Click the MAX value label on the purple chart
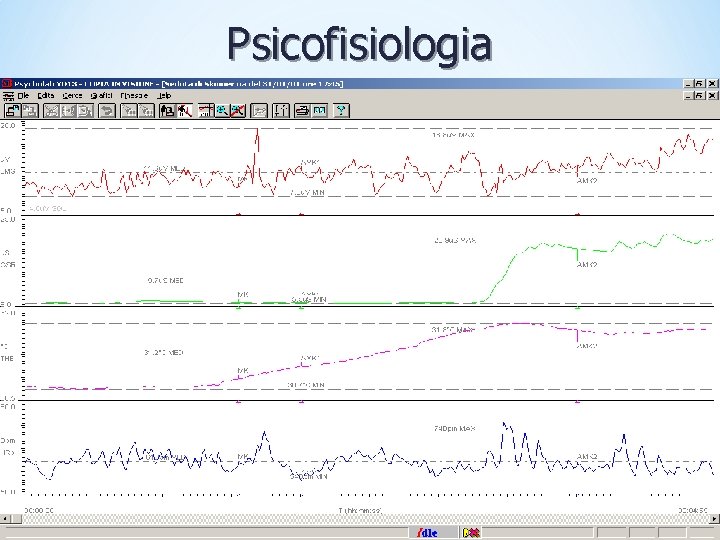Image resolution: width=720 pixels, height=540 pixels. [453, 330]
